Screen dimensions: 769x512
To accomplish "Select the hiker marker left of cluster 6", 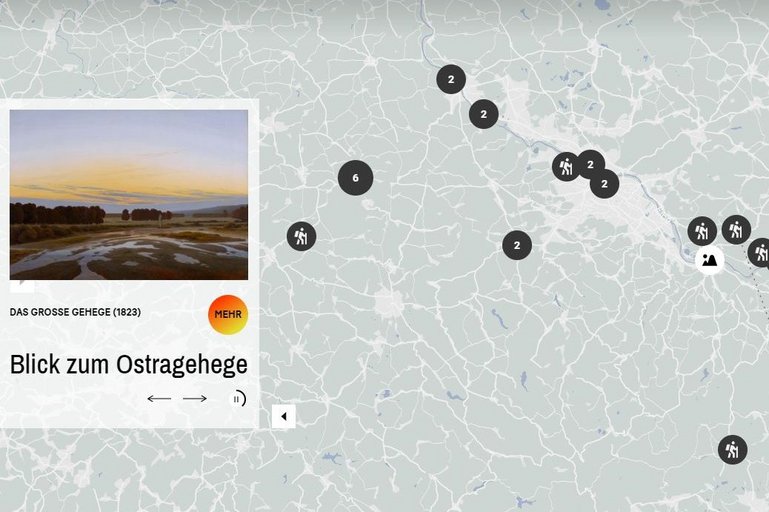I will coord(301,236).
